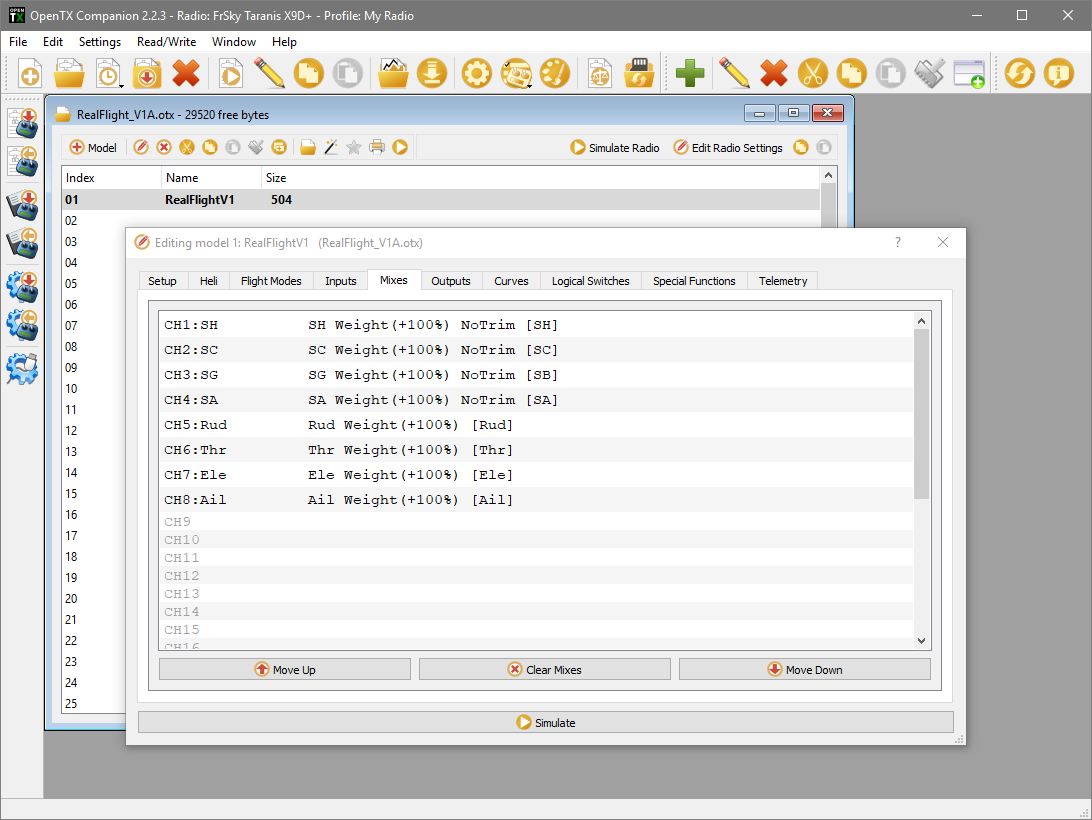Switch to the Outputs tab
The height and width of the screenshot is (820, 1092).
(451, 281)
